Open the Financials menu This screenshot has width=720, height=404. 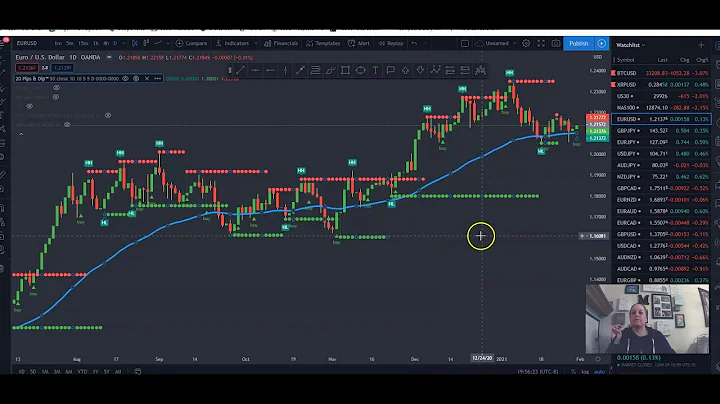tap(281, 43)
